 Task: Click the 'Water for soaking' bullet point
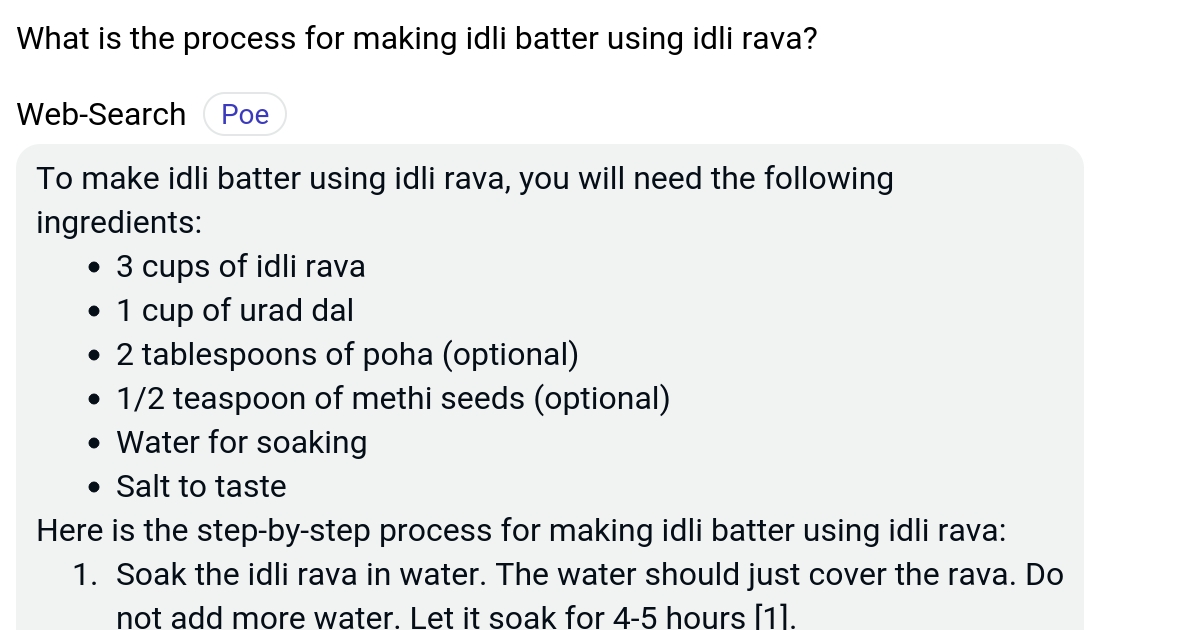(242, 442)
